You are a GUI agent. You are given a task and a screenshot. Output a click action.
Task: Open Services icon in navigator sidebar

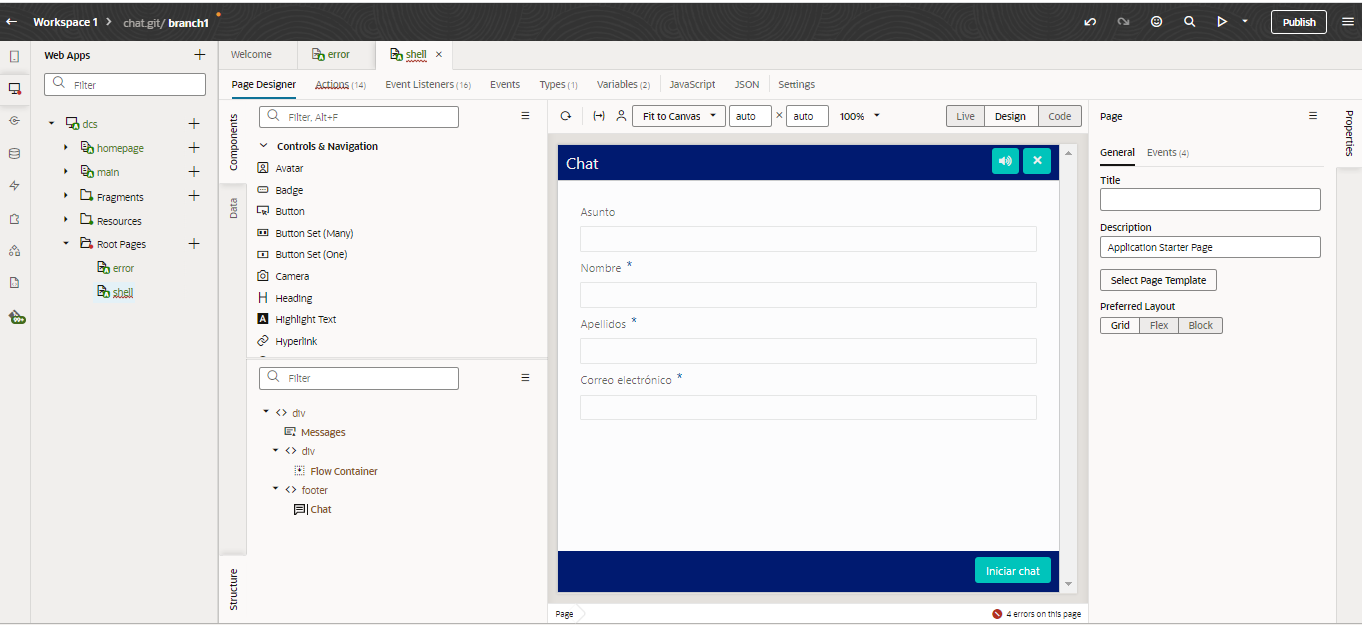[x=14, y=121]
